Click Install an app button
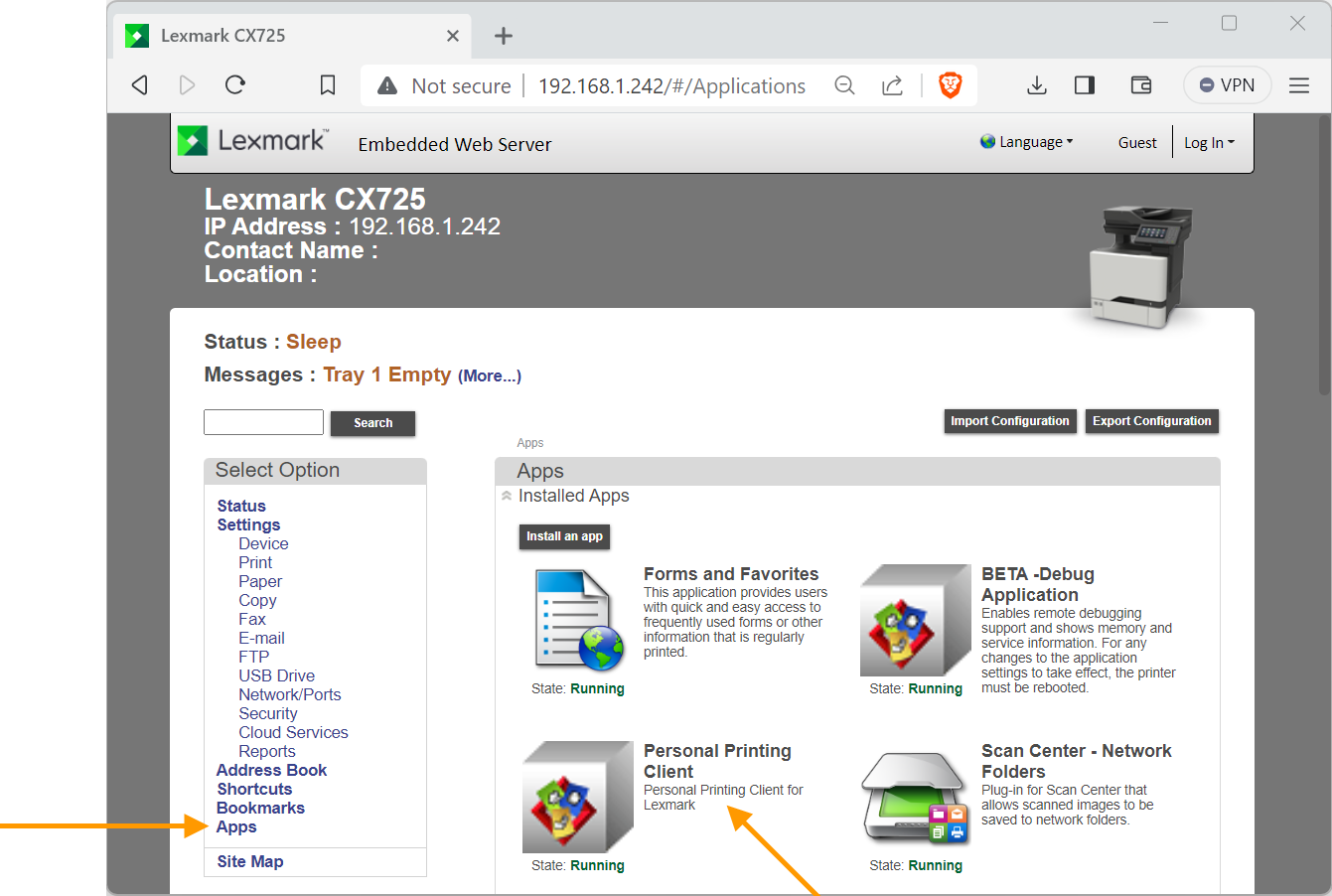This screenshot has width=1332, height=896. (x=564, y=536)
